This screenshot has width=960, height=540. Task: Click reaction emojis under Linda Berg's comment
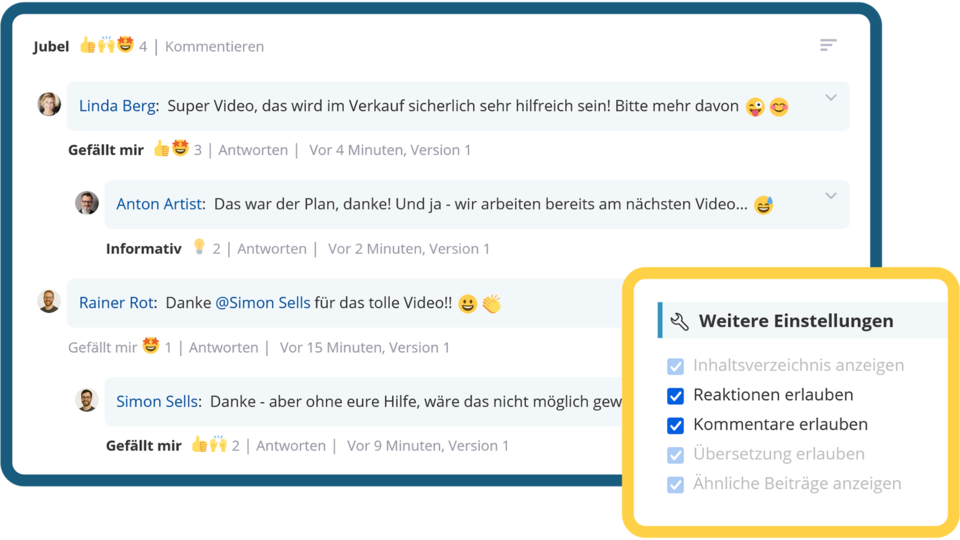(171, 148)
